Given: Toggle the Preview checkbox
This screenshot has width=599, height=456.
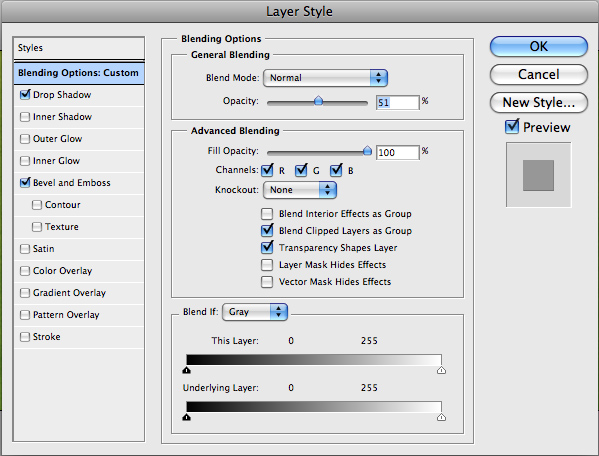Looking at the screenshot, I should click(x=512, y=126).
